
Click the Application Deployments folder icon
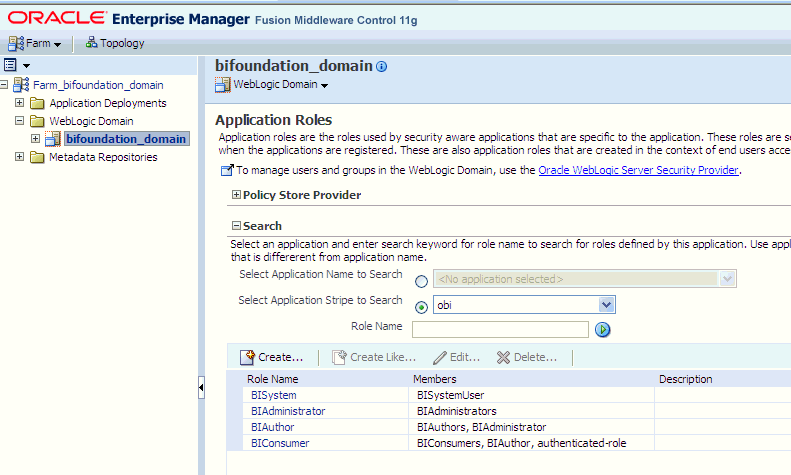tap(37, 103)
